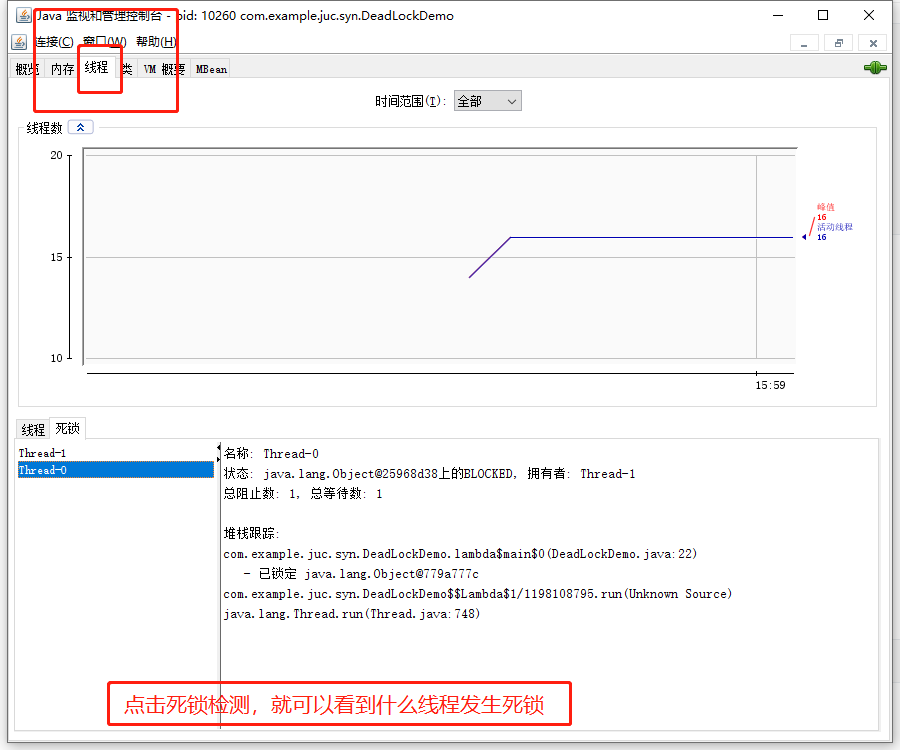Click the 10 axis label on chart

[x=56, y=358]
